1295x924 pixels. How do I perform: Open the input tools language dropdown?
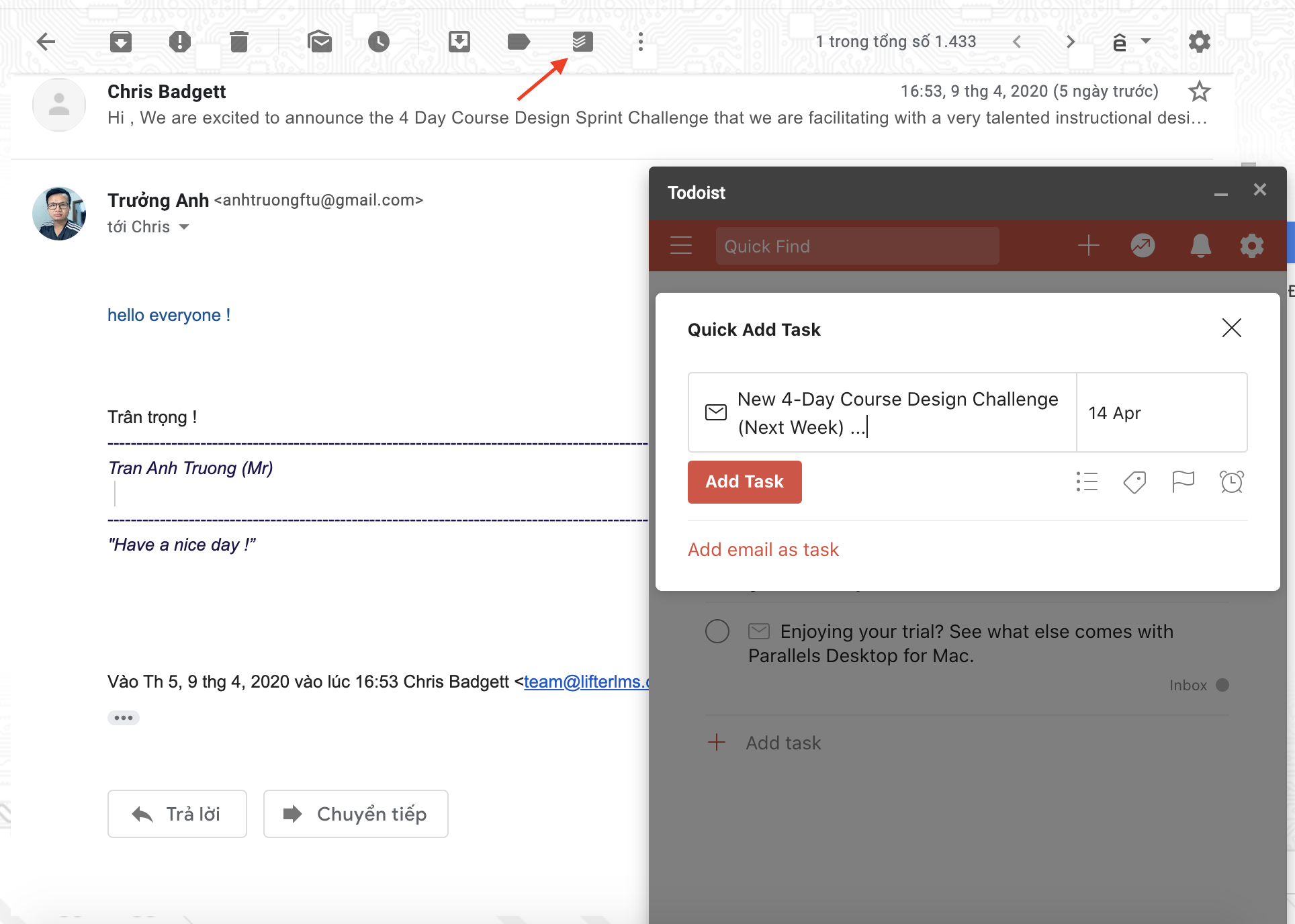1146,42
